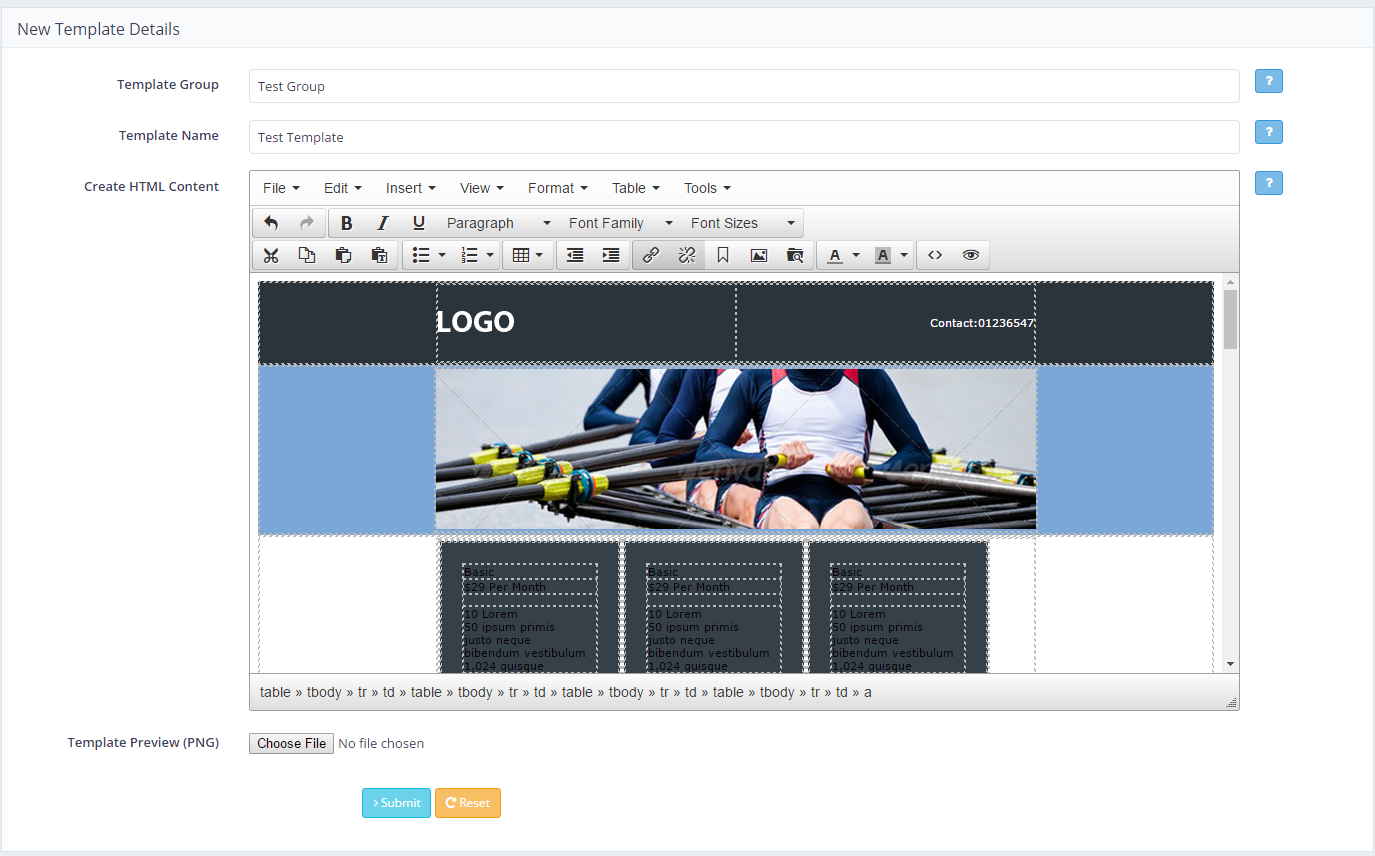The image size is (1375, 856).
Task: Insert an anchor with the bookmark icon
Action: pyautogui.click(x=722, y=255)
